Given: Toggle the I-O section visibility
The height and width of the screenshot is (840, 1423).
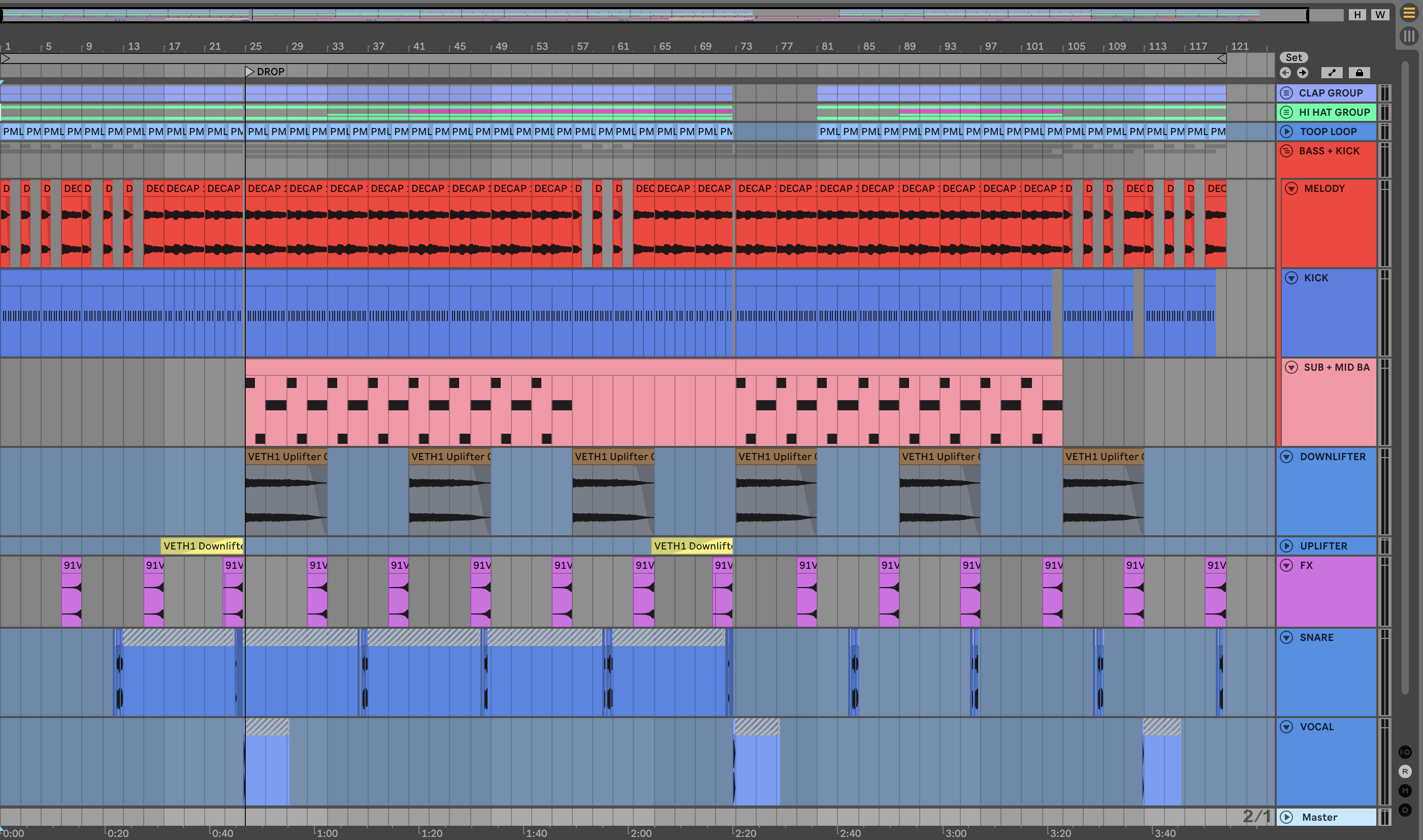Looking at the screenshot, I should [x=1404, y=752].
